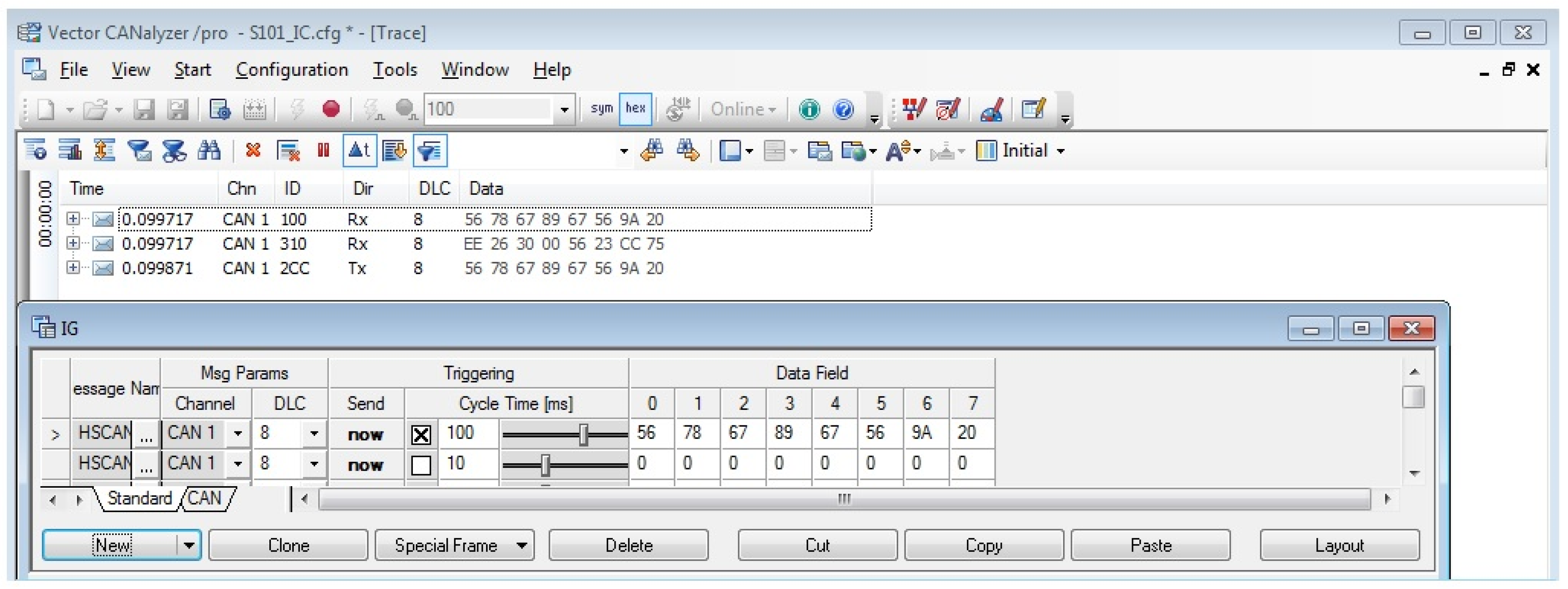This screenshot has width=1568, height=589.
Task: Open the File menu
Action: [74, 69]
